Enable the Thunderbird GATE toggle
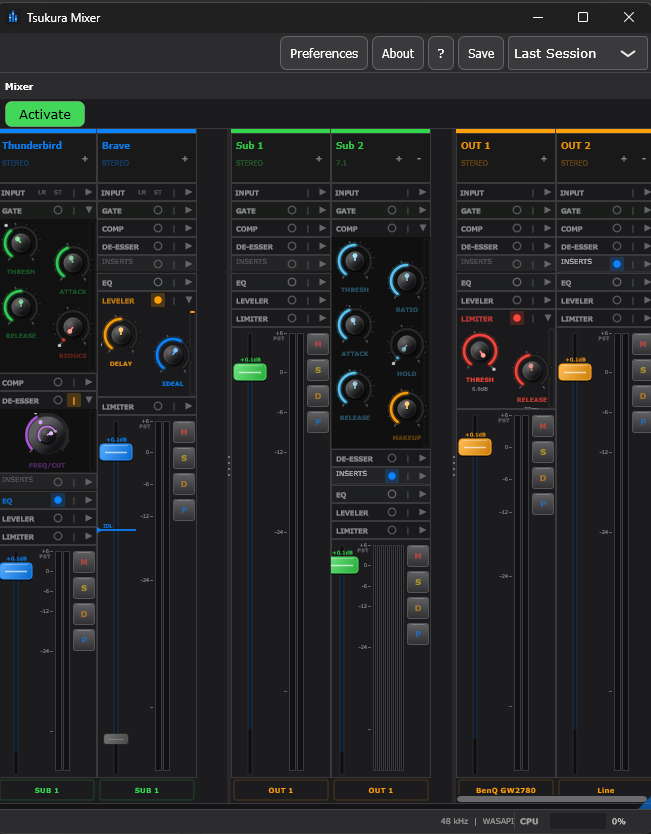The width and height of the screenshot is (651, 834). [58, 211]
